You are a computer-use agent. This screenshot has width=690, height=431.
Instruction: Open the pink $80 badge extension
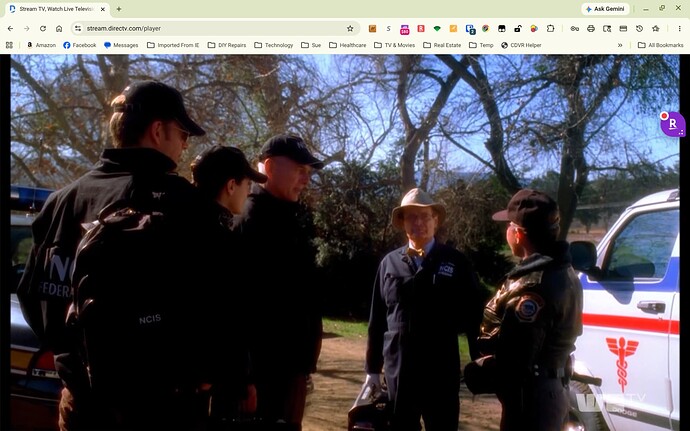coord(404,29)
